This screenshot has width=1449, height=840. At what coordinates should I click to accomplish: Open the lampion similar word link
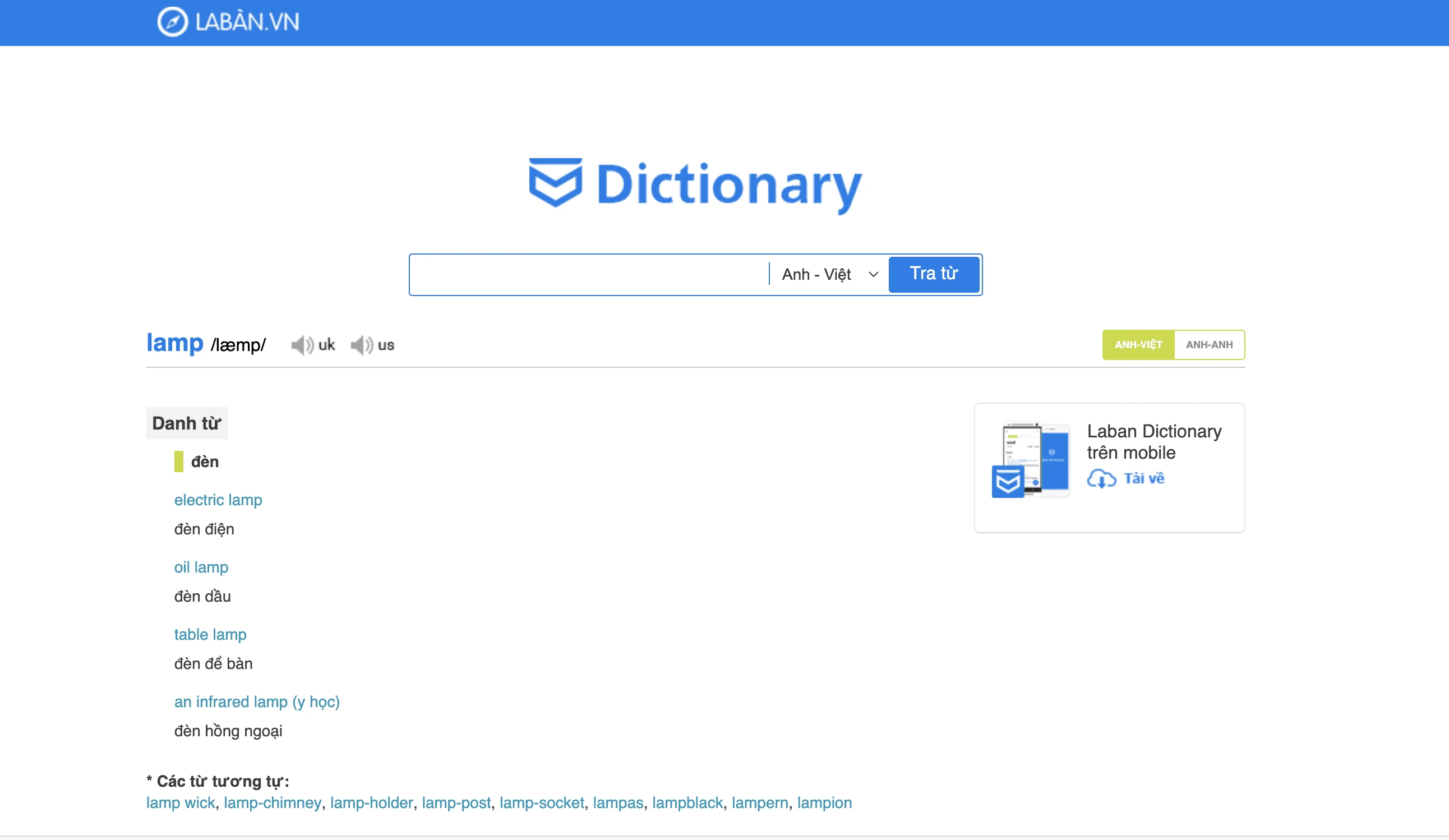click(x=824, y=803)
